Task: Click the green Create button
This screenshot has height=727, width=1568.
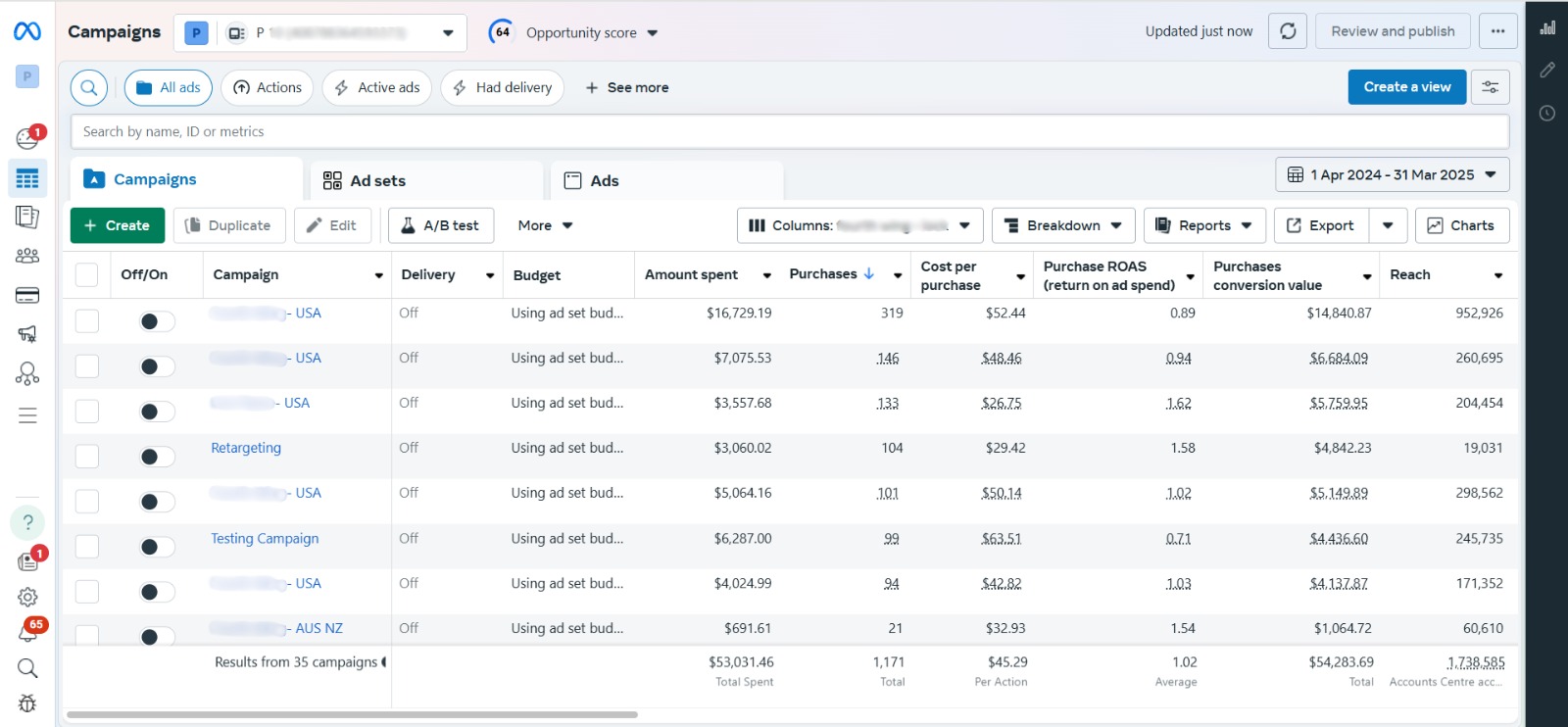Action: tap(117, 225)
